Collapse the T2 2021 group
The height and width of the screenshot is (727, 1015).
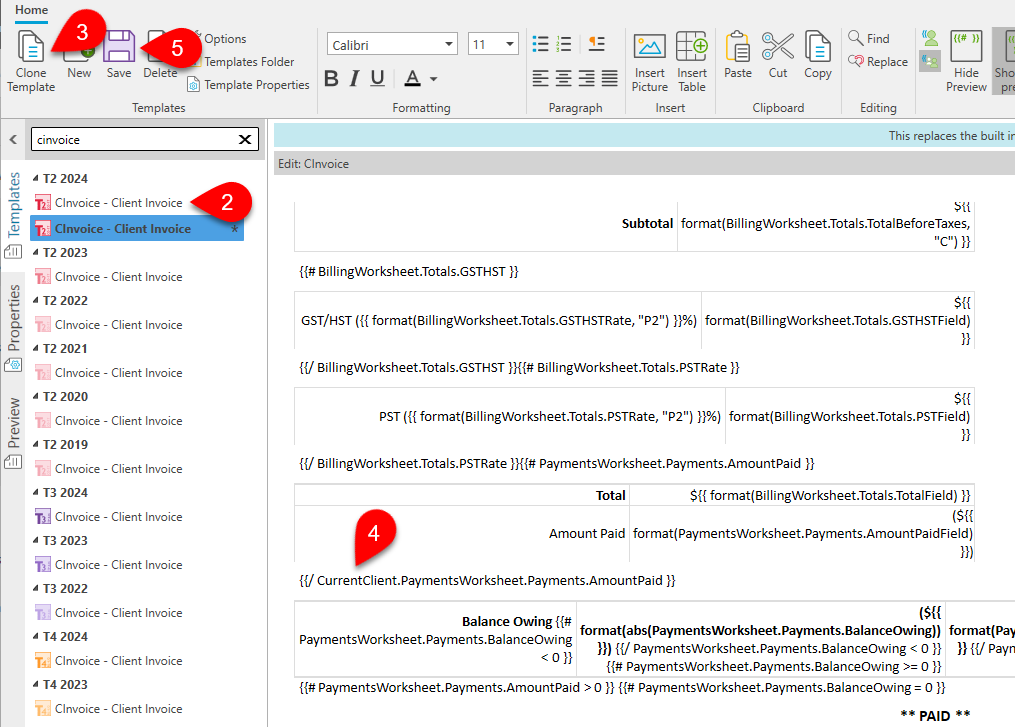(36, 348)
